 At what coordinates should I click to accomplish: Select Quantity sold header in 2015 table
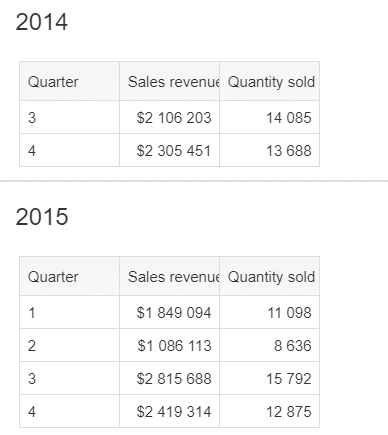pos(269,276)
